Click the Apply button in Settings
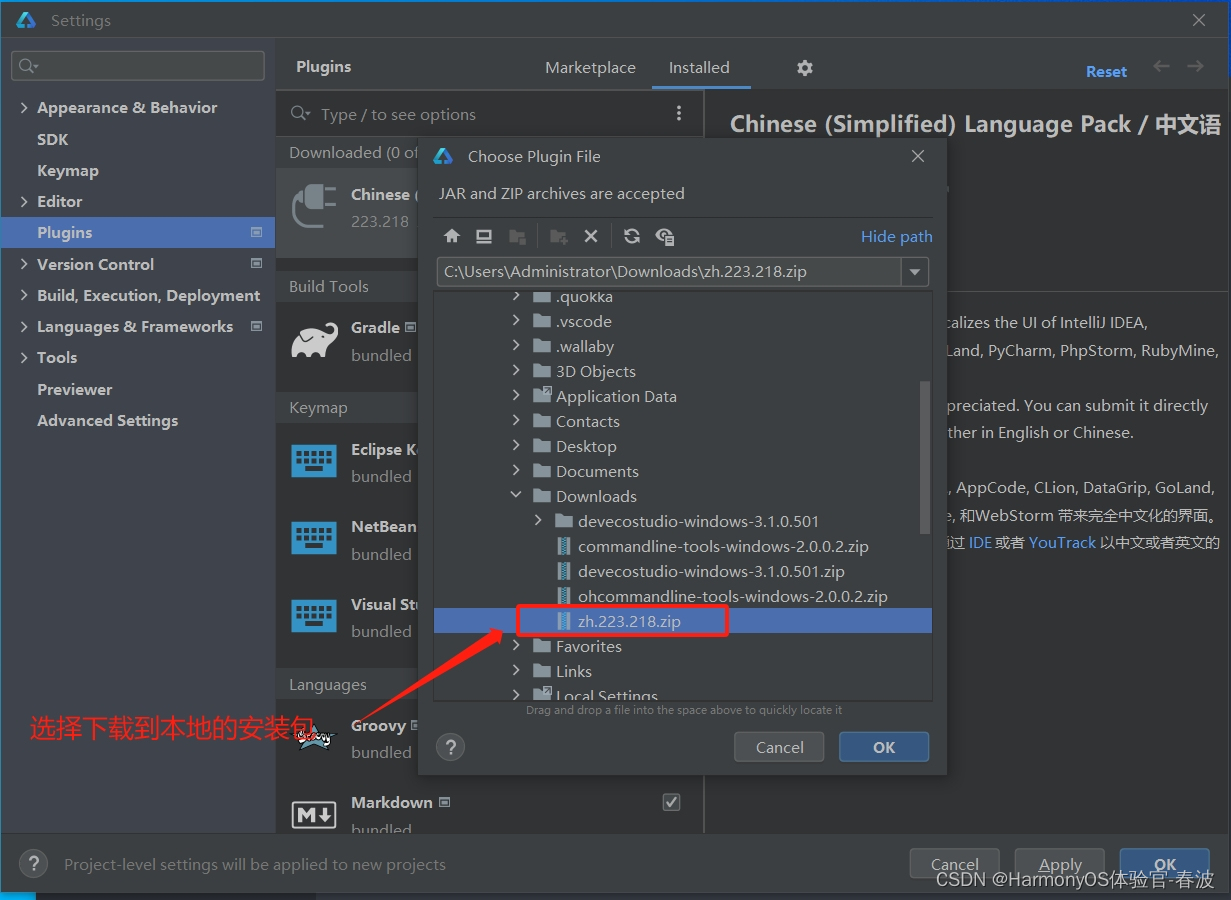The image size is (1231, 900). (x=1060, y=865)
